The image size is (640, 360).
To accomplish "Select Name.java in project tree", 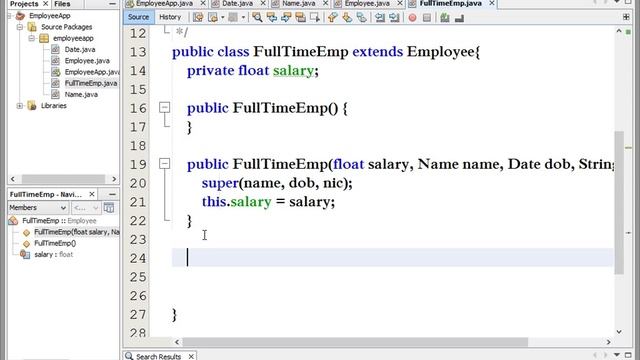I will click(x=81, y=94).
